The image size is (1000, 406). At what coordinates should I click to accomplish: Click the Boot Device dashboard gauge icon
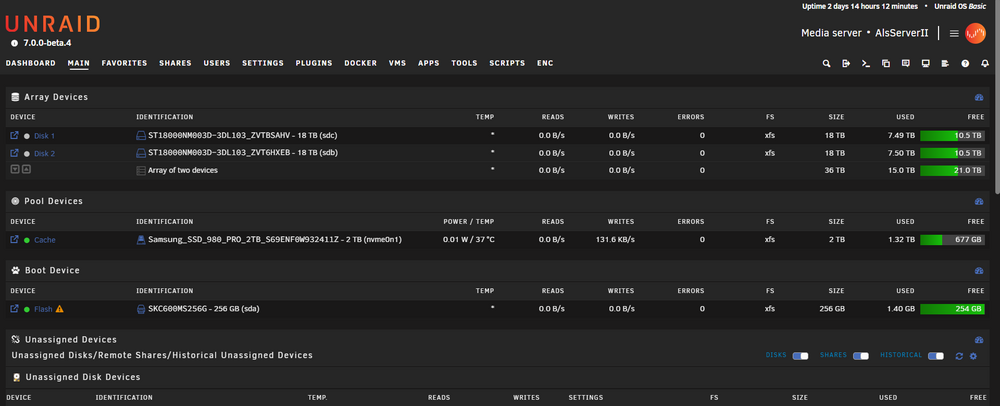click(979, 271)
